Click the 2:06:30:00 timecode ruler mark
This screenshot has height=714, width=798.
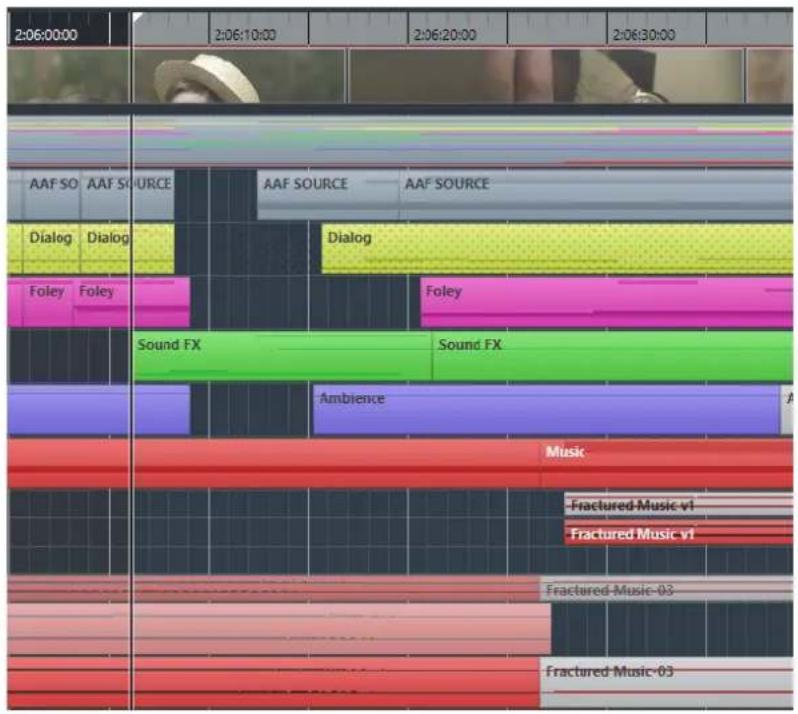[643, 35]
